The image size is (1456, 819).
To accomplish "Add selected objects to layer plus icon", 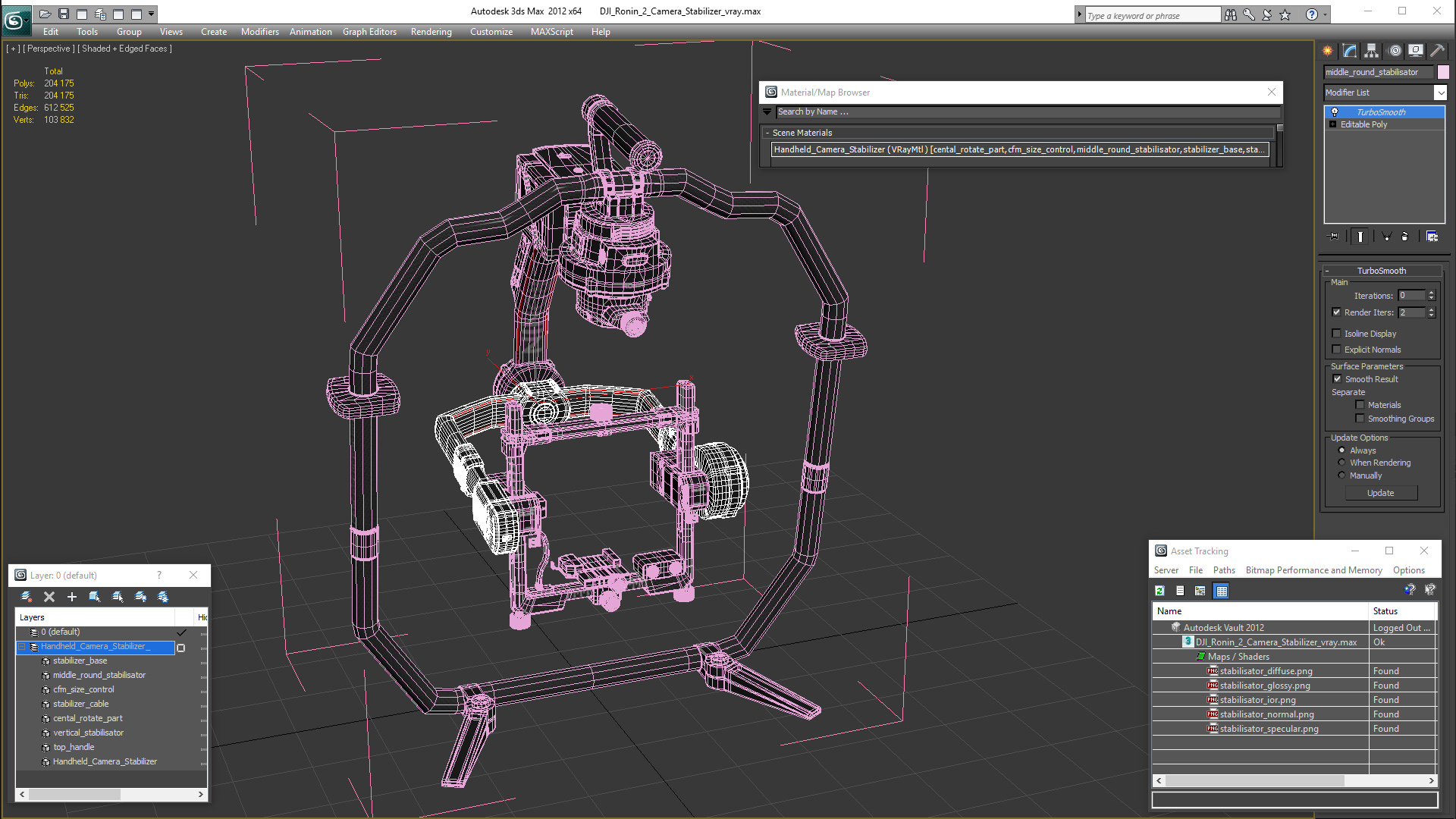I will pyautogui.click(x=72, y=597).
